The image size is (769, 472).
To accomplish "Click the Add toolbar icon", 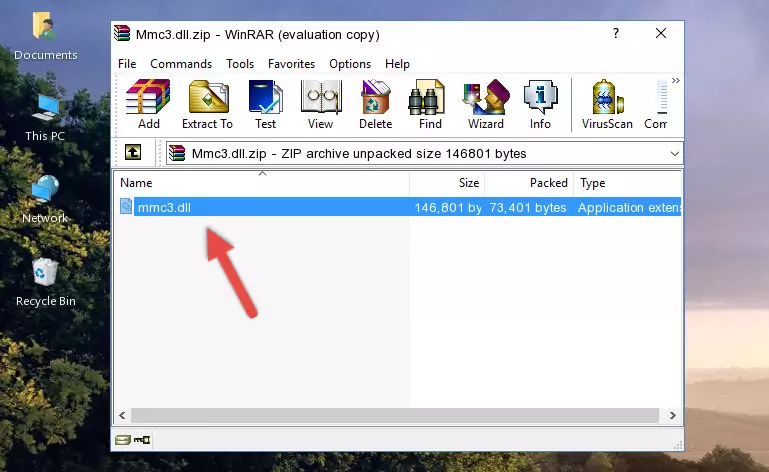I will [x=148, y=105].
